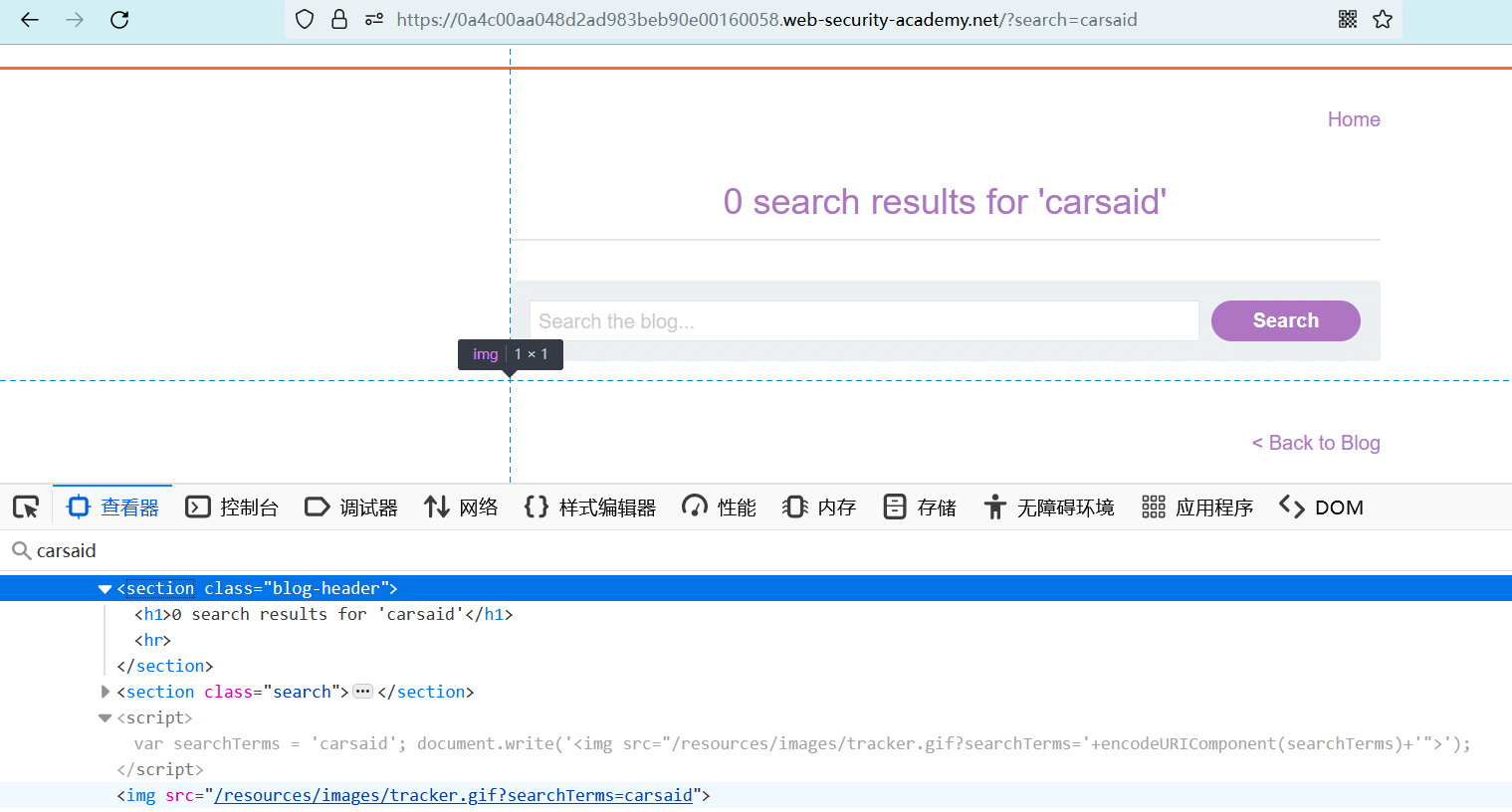Open site permissions icon in address bar
Image resolution: width=1512 pixels, height=812 pixels.
[x=374, y=19]
